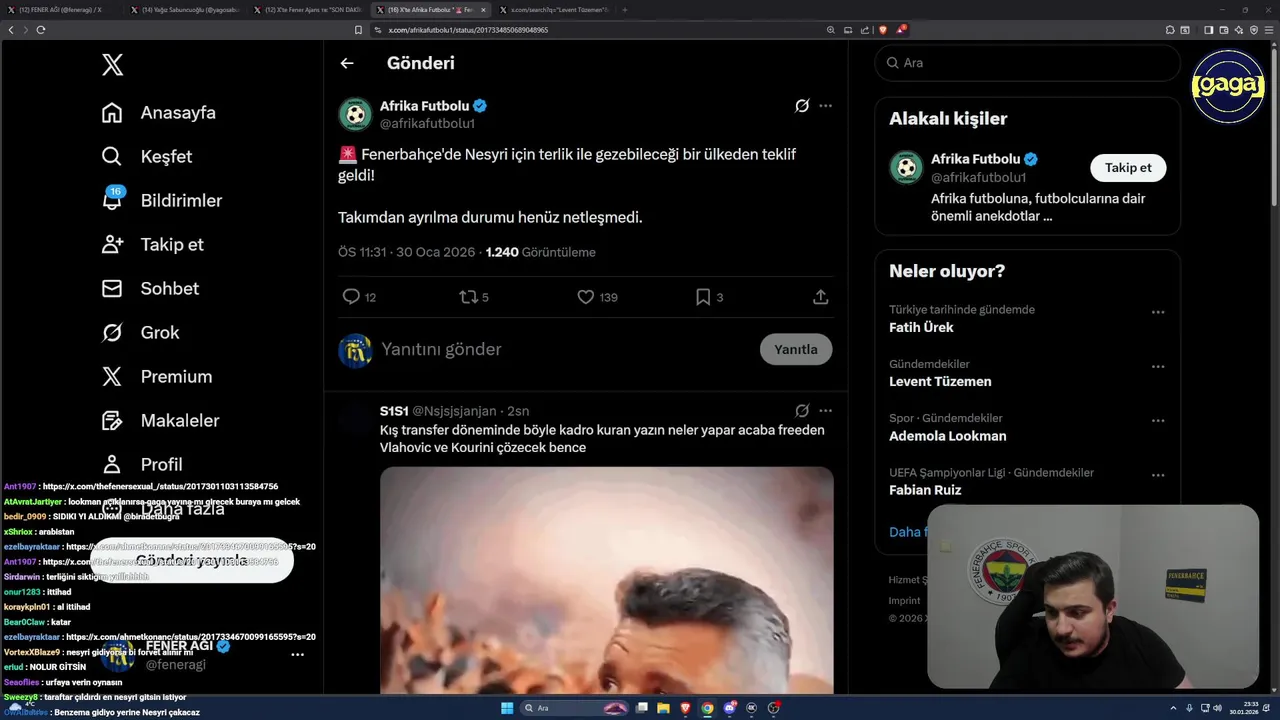The height and width of the screenshot is (720, 1280).
Task: Follow Afrika Futbolu with Takip et button
Action: 1128,168
